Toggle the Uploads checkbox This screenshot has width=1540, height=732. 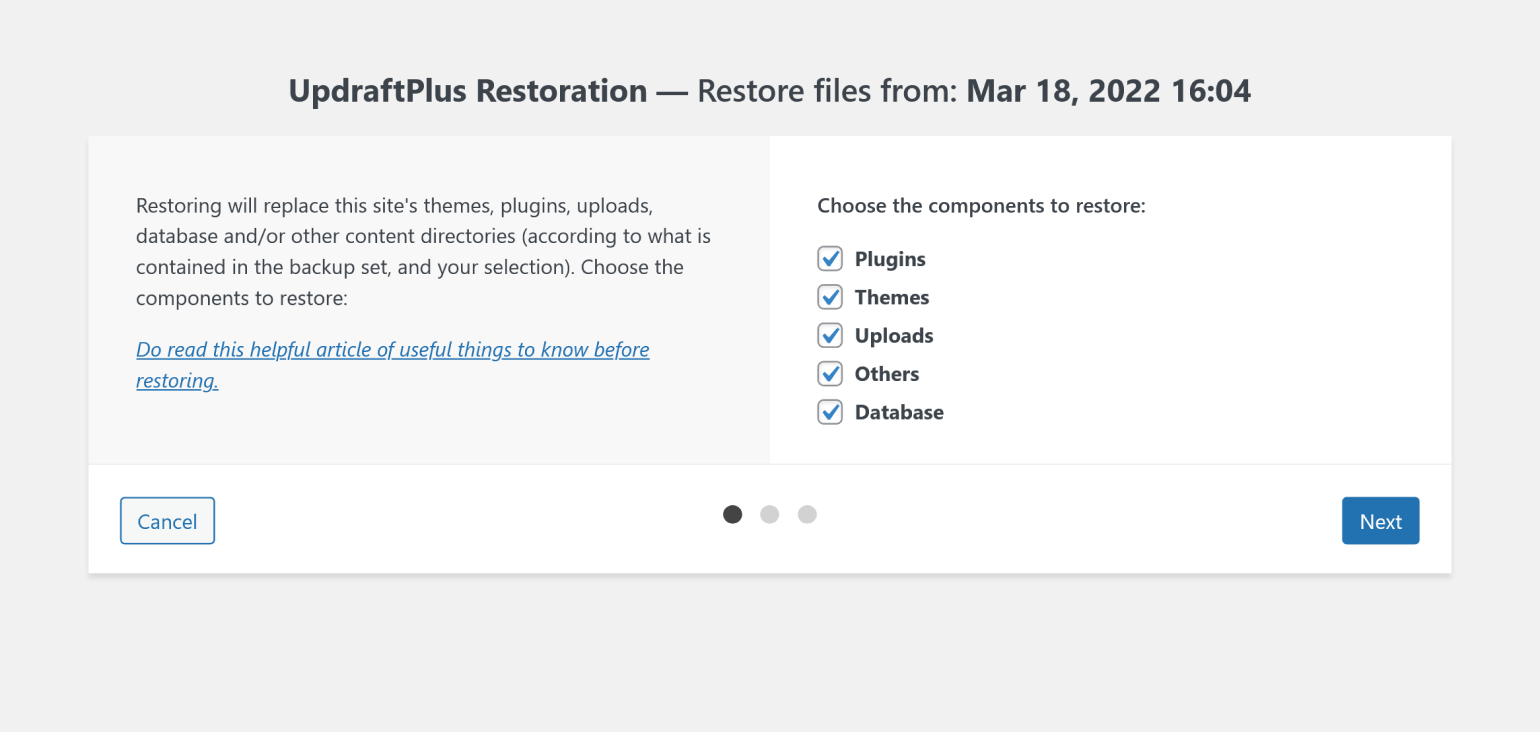[x=830, y=335]
